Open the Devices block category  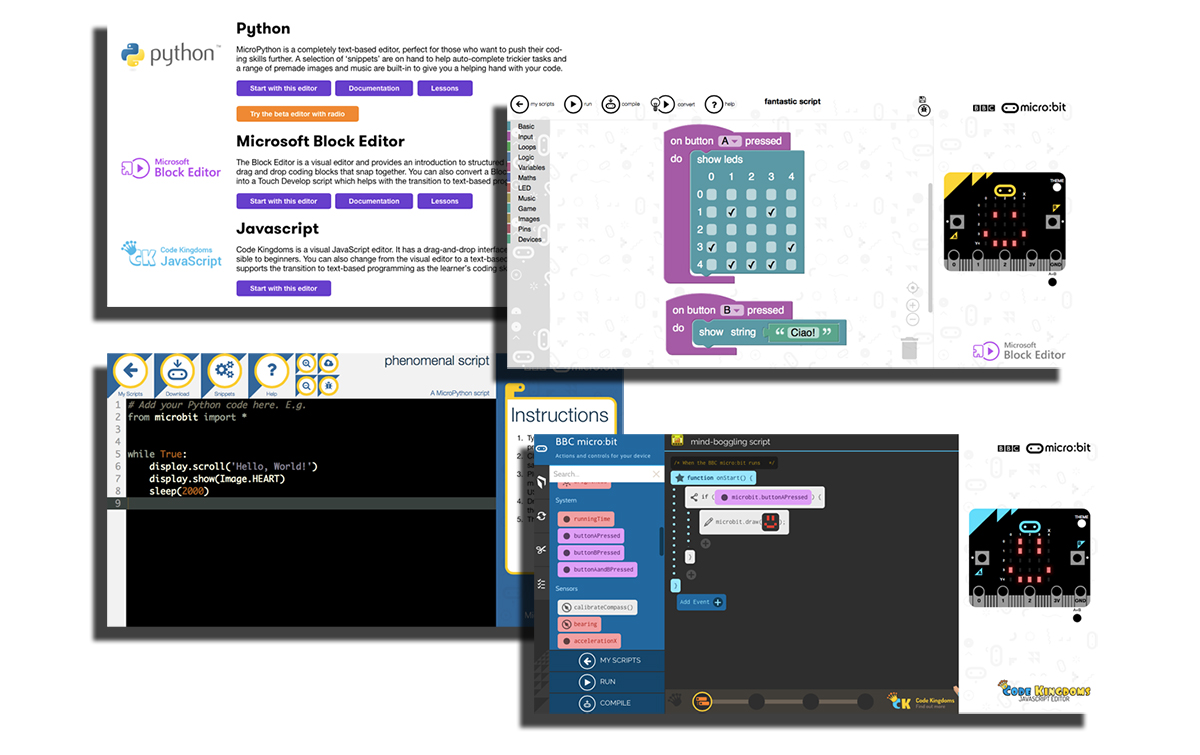(x=530, y=239)
